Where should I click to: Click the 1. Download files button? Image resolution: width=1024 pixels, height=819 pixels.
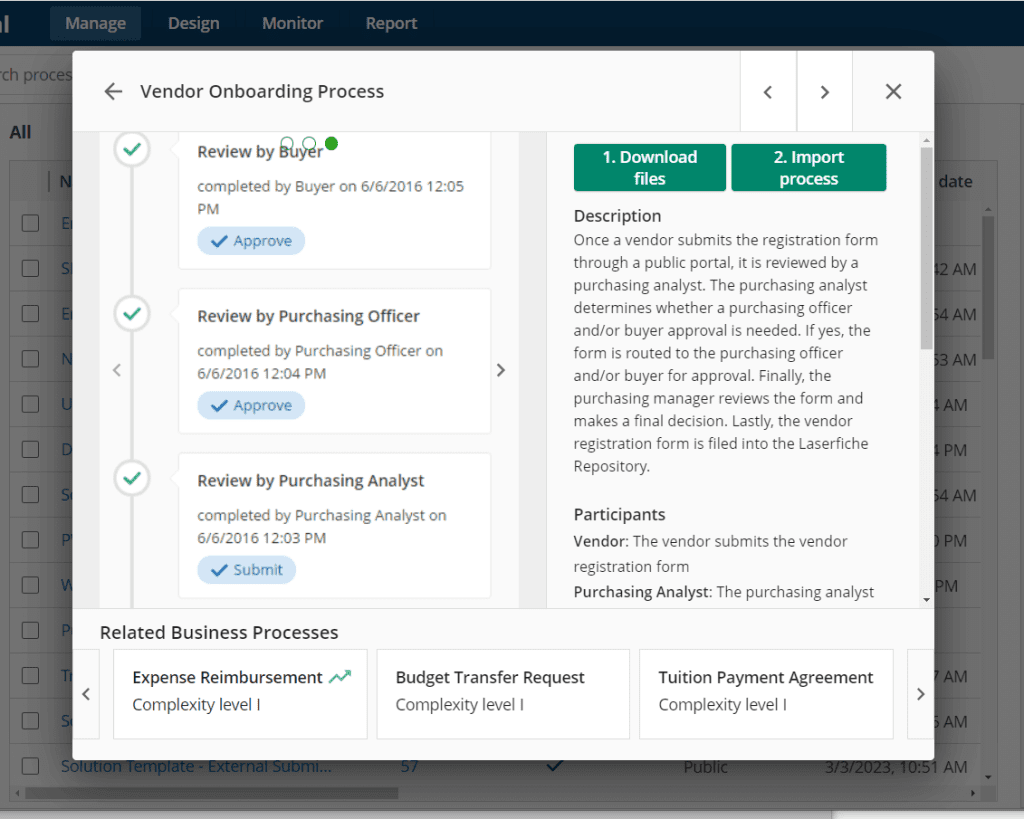pyautogui.click(x=650, y=168)
